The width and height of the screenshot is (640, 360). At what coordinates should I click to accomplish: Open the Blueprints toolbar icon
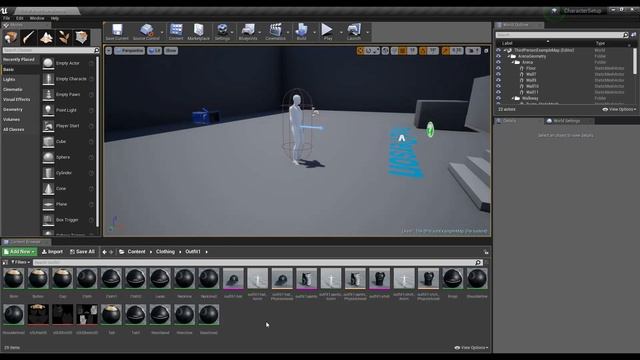tap(248, 31)
